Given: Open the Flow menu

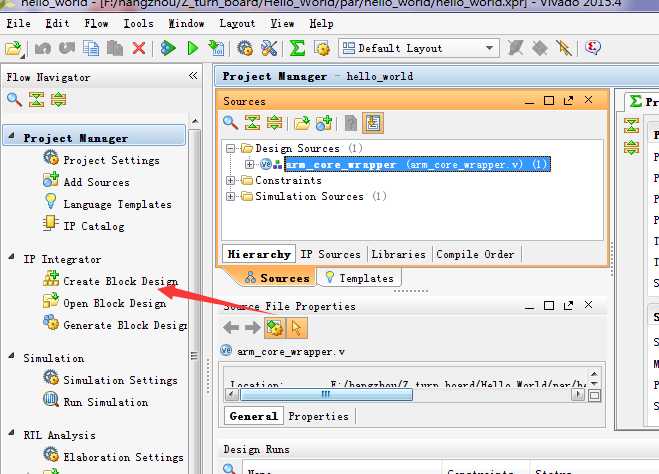Looking at the screenshot, I should click(x=96, y=24).
